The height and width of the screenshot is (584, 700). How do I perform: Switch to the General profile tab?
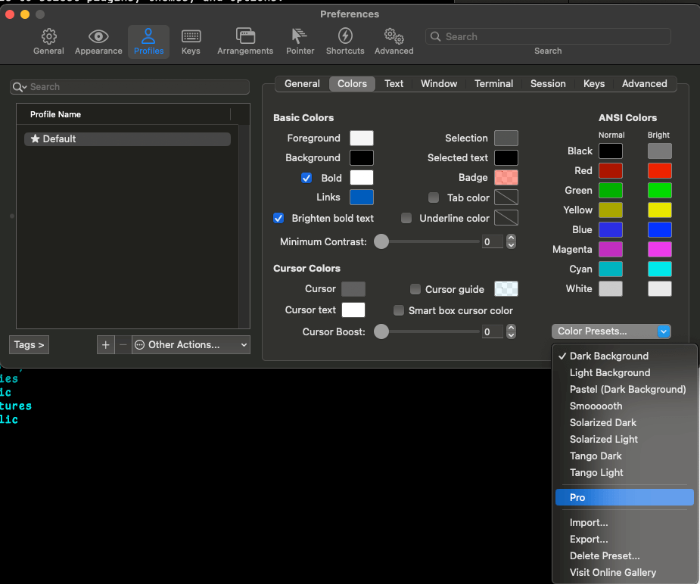tap(302, 84)
